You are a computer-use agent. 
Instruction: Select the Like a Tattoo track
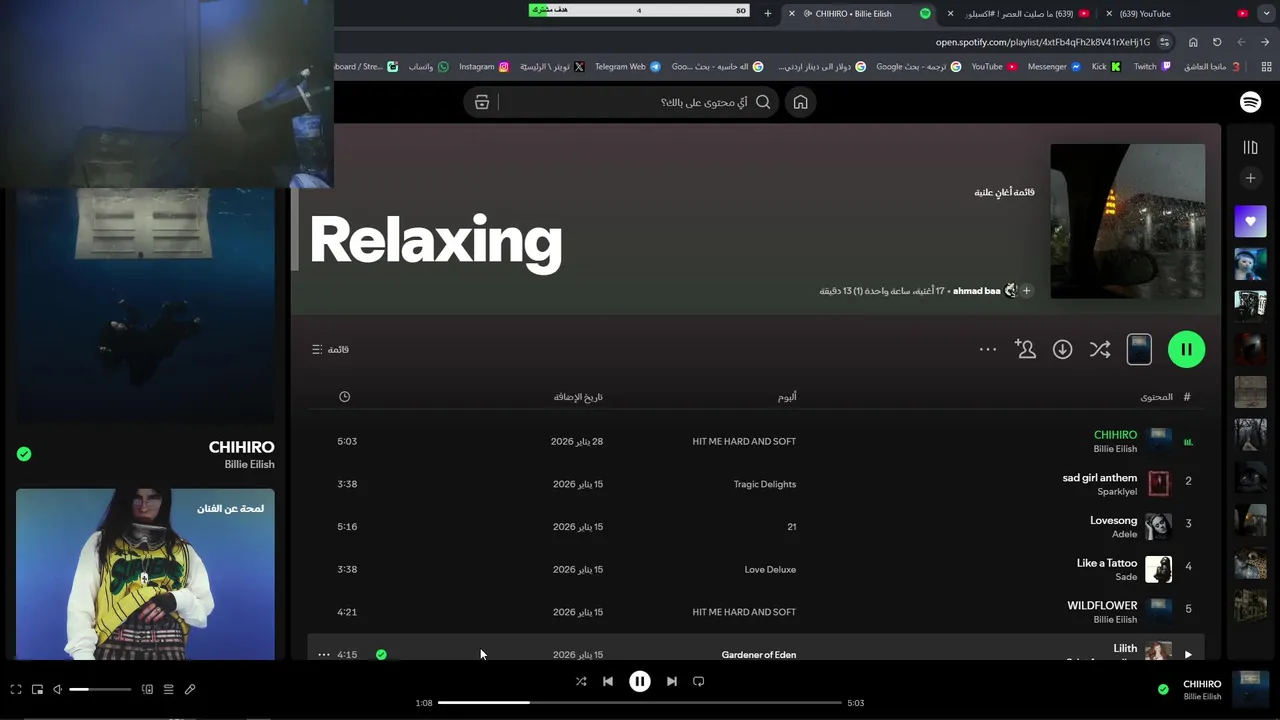coord(1107,563)
